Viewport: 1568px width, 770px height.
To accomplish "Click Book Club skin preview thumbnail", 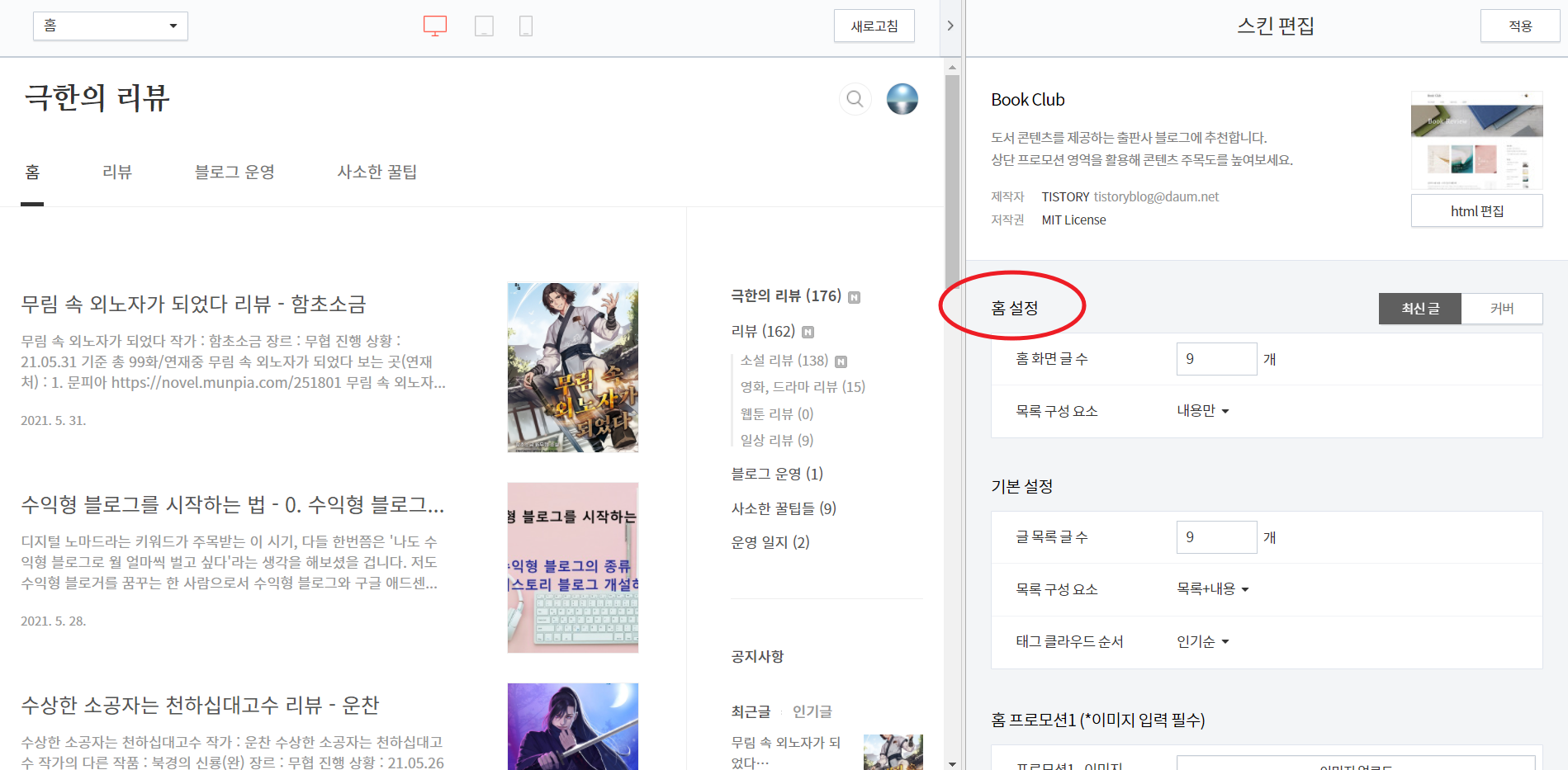I will tap(1477, 141).
